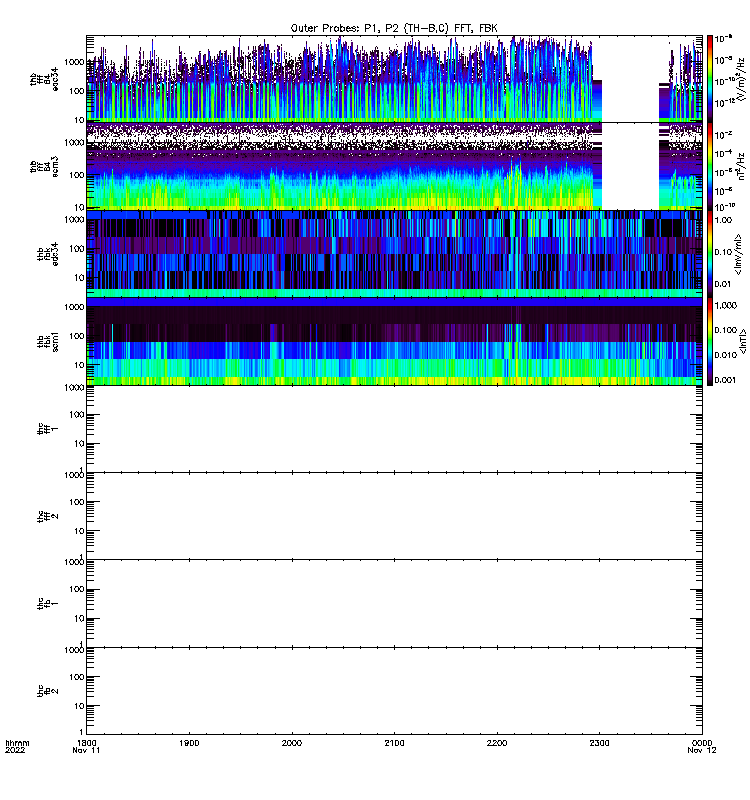Click the "<|nT|>" color bar unit label
750x800 pixels.
(x=743, y=341)
